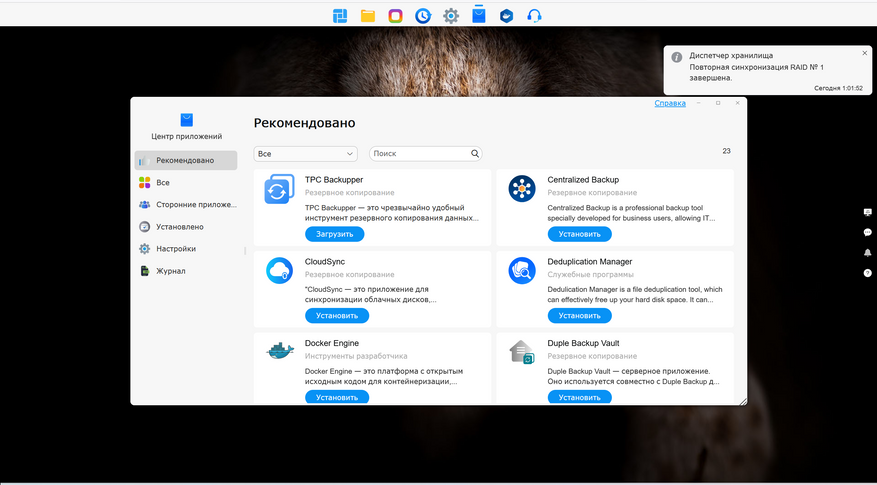The height and width of the screenshot is (485, 877).
Task: Dismiss the RAID sync notification
Action: pyautogui.click(x=865, y=53)
